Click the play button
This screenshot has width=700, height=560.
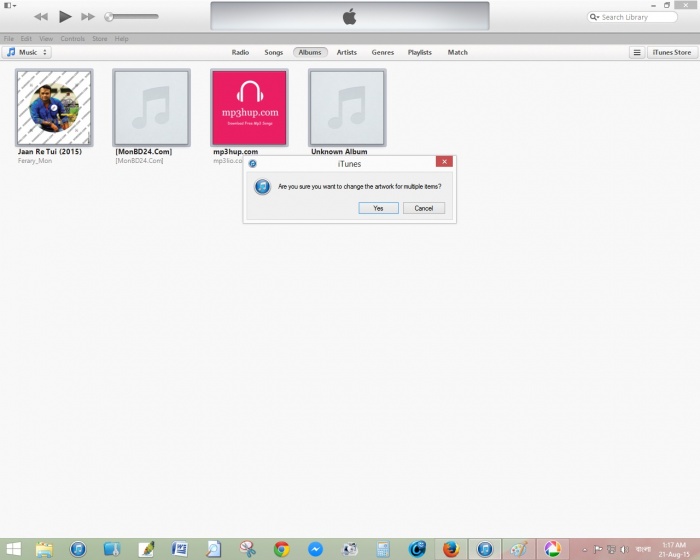tap(65, 17)
